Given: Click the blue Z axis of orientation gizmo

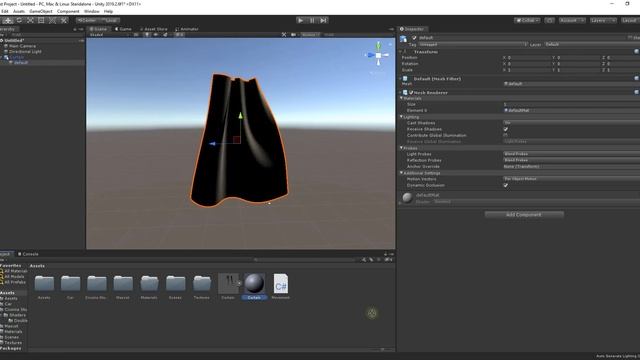Looking at the screenshot, I should 371,55.
